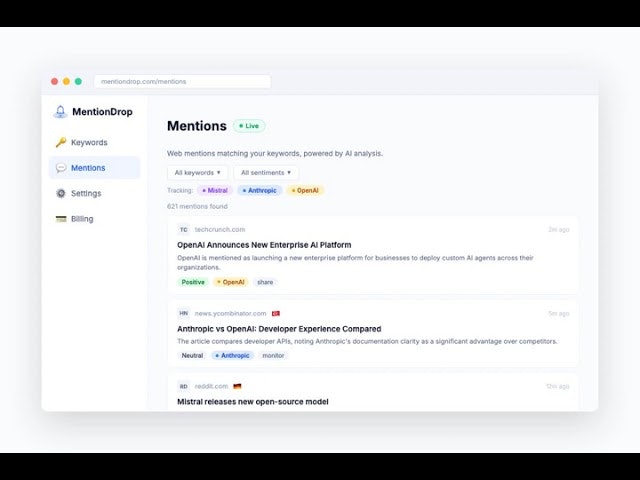The height and width of the screenshot is (480, 640).
Task: Open 'Mistral releases new open-source model' mention
Action: [x=253, y=402]
